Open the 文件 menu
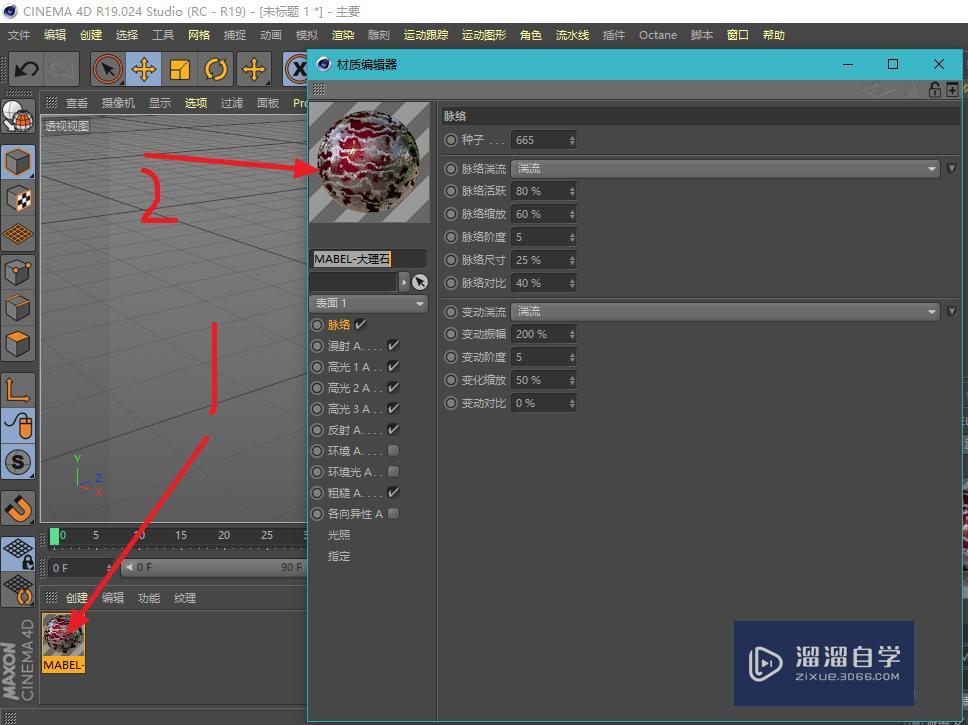The height and width of the screenshot is (725, 968). click(19, 35)
